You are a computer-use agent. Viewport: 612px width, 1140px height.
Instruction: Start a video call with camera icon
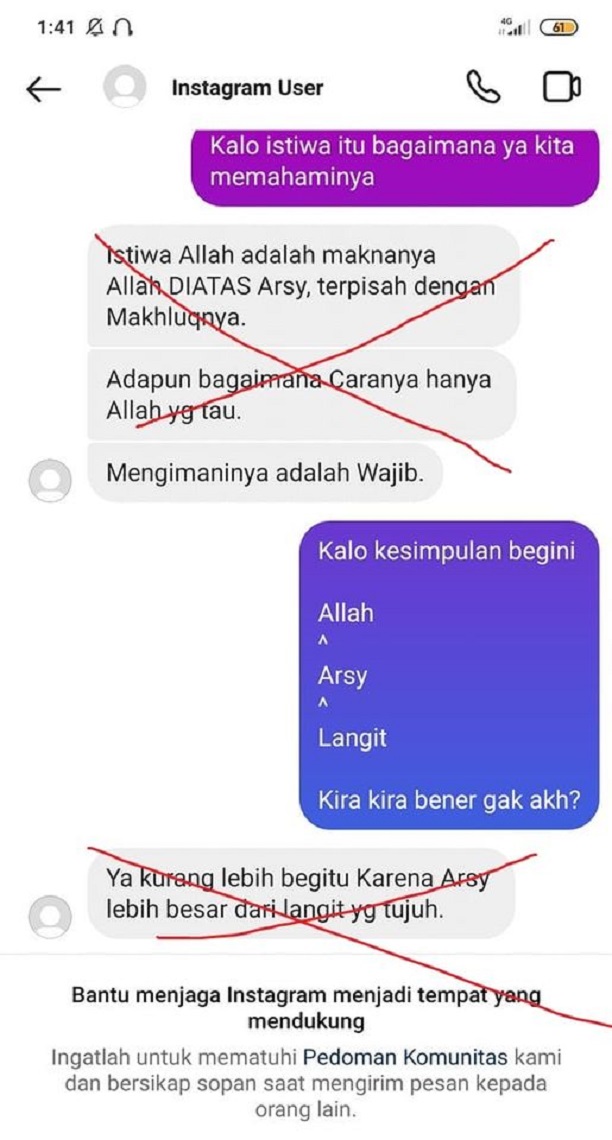pyautogui.click(x=562, y=87)
